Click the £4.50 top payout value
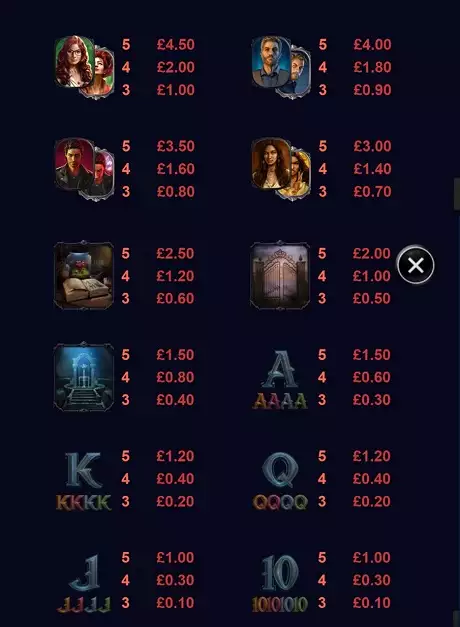Image resolution: width=460 pixels, height=627 pixels. 176,44
